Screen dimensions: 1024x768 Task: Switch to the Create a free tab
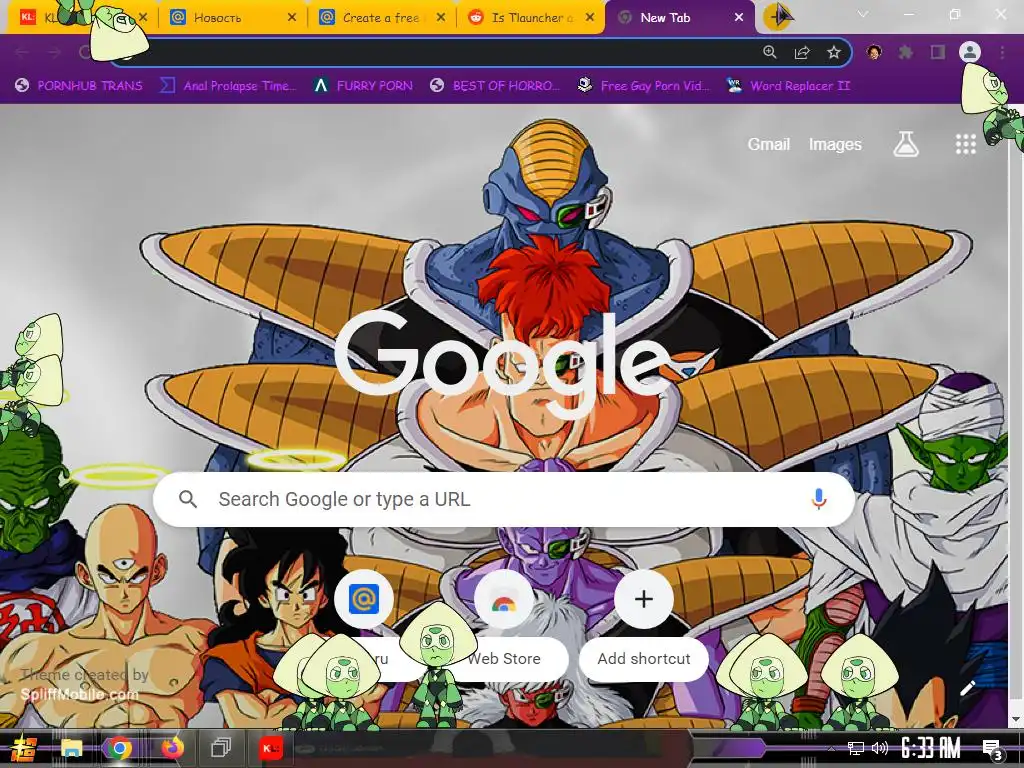pos(380,18)
